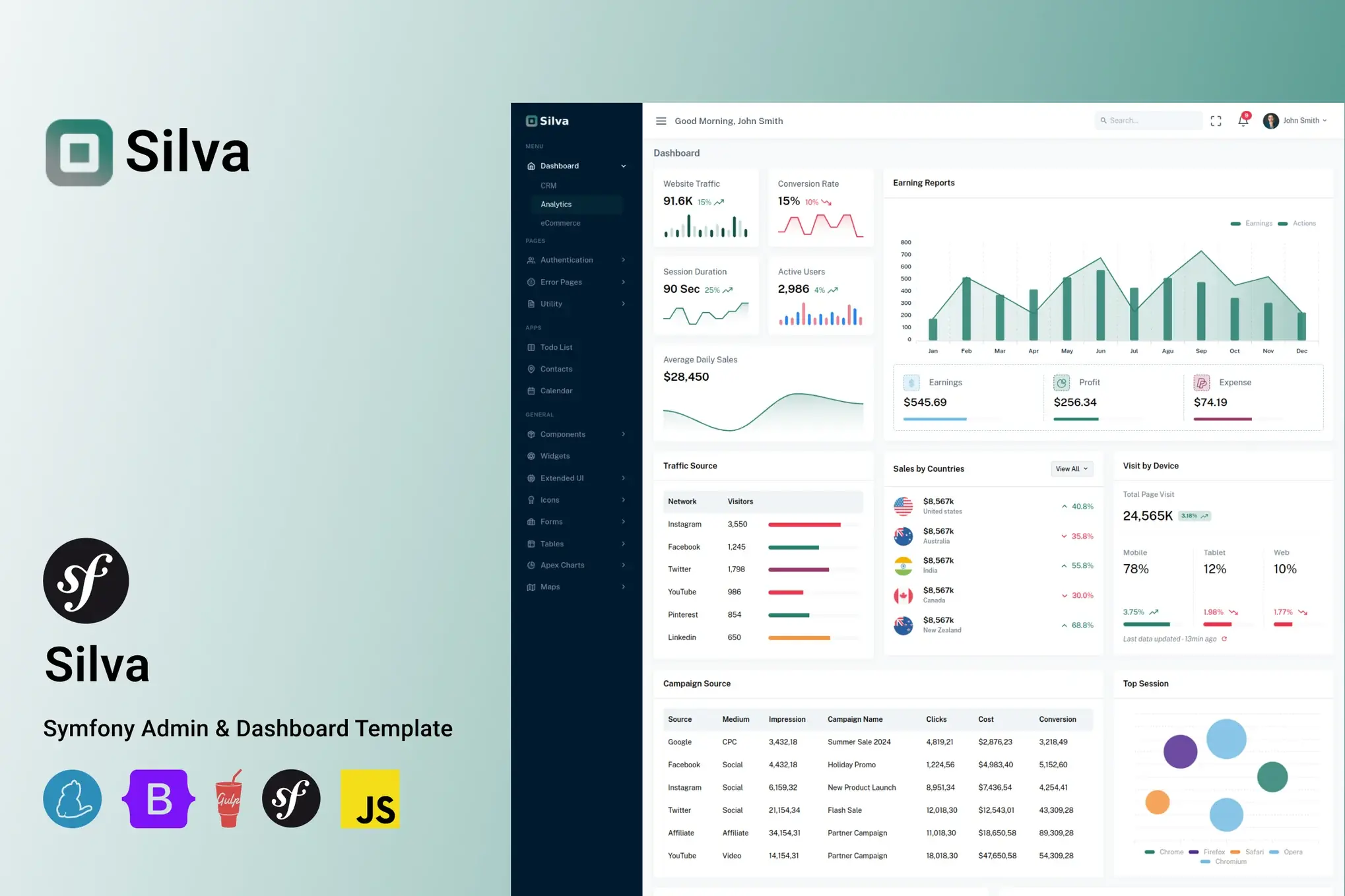Open the Authentication section
Viewport: 1345px width, 896px height.
pyautogui.click(x=567, y=260)
